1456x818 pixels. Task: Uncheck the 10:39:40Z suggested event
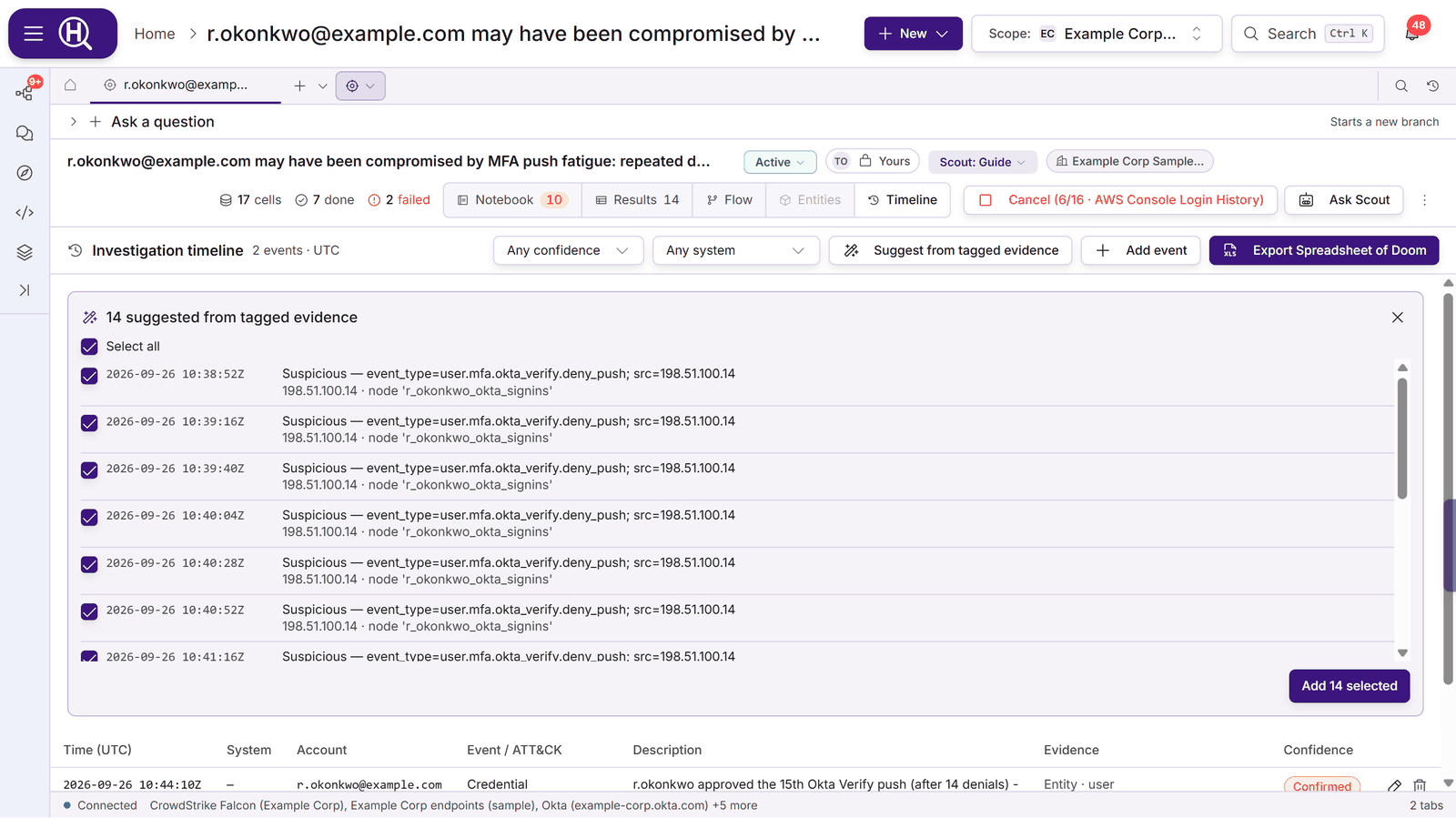click(x=89, y=470)
